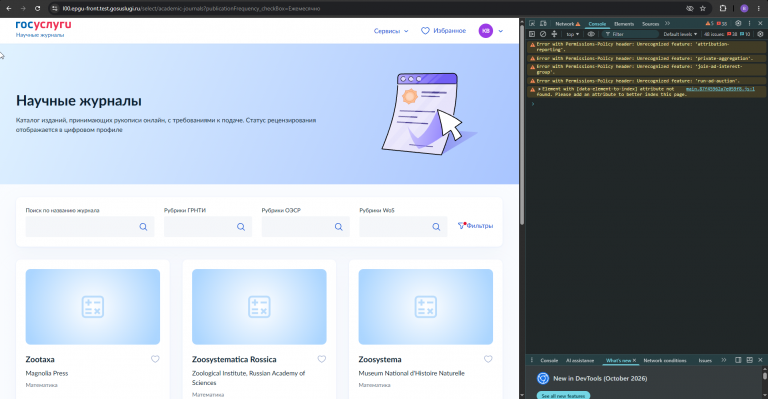Viewport: 768px width, 399px height.
Task: Focus the console Filter field
Action: 630,34
